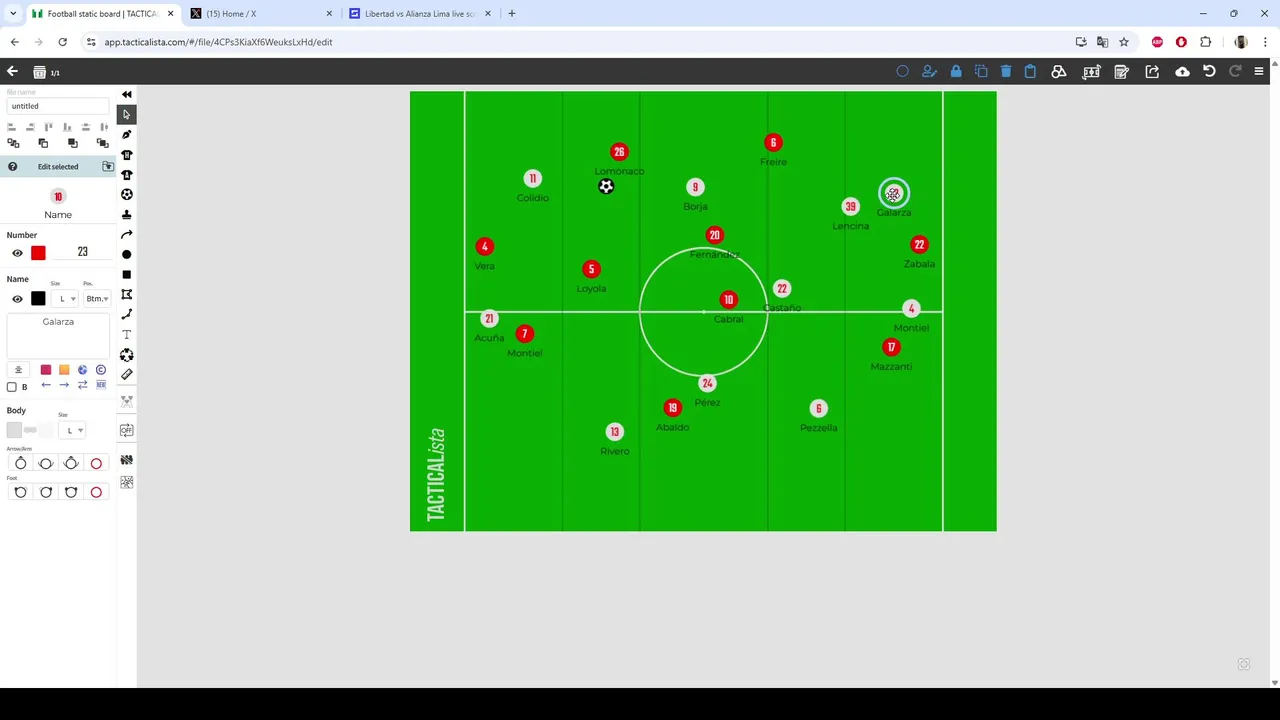This screenshot has height=720, width=1280.
Task: Open the hamburger menu
Action: (1259, 72)
